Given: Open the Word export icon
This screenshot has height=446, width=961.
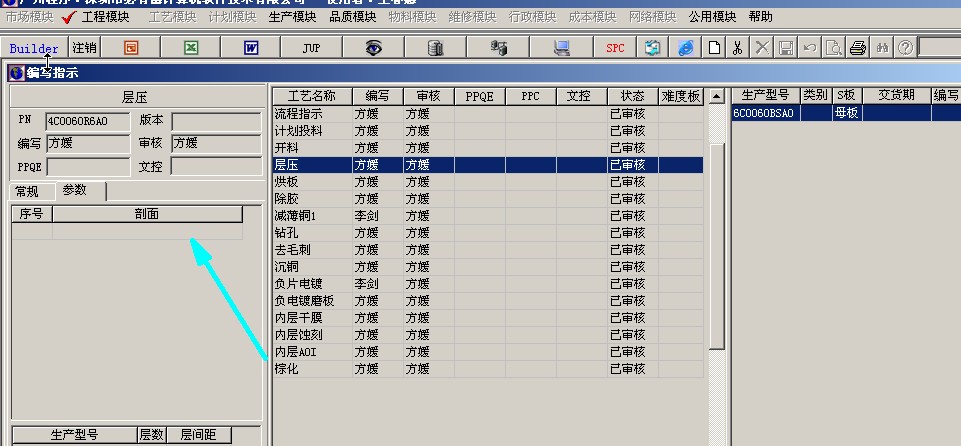Looking at the screenshot, I should (x=251, y=48).
